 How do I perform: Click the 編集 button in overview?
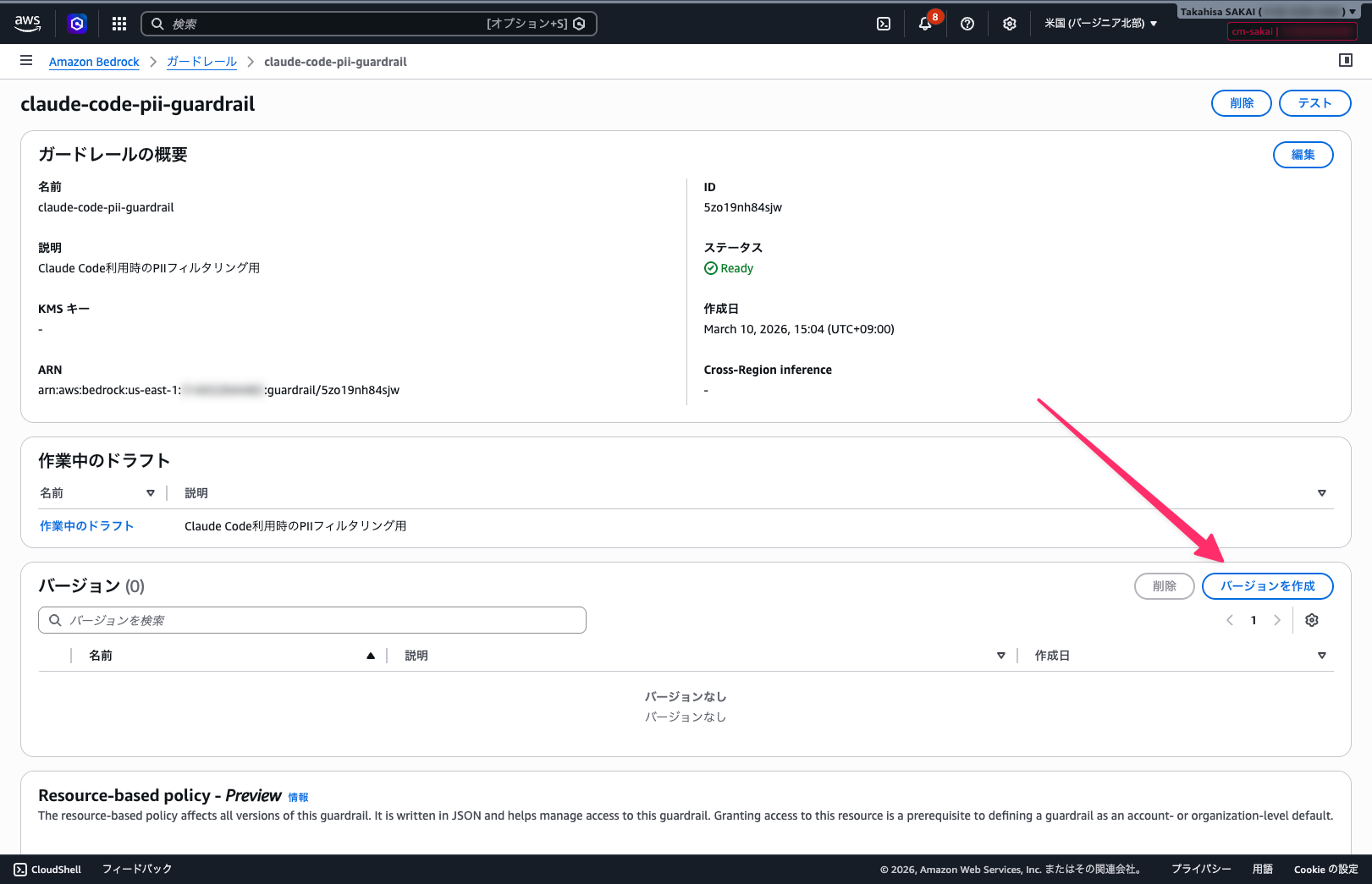click(1303, 155)
